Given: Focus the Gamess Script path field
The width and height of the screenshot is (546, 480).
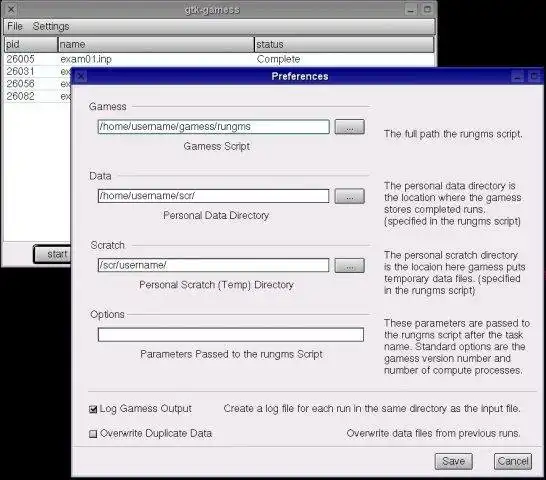Looking at the screenshot, I should (x=213, y=126).
